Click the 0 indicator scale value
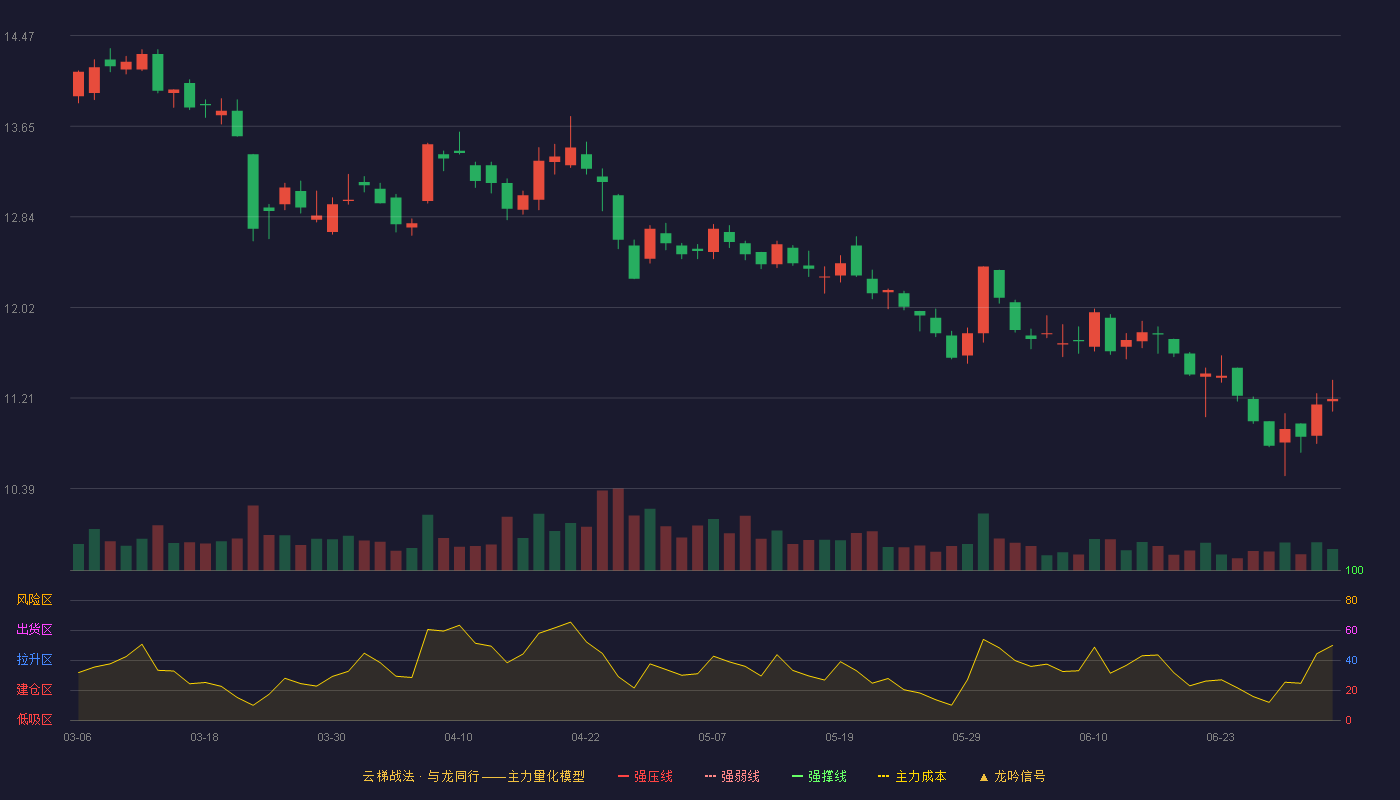Viewport: 1400px width, 800px height. [x=1348, y=720]
